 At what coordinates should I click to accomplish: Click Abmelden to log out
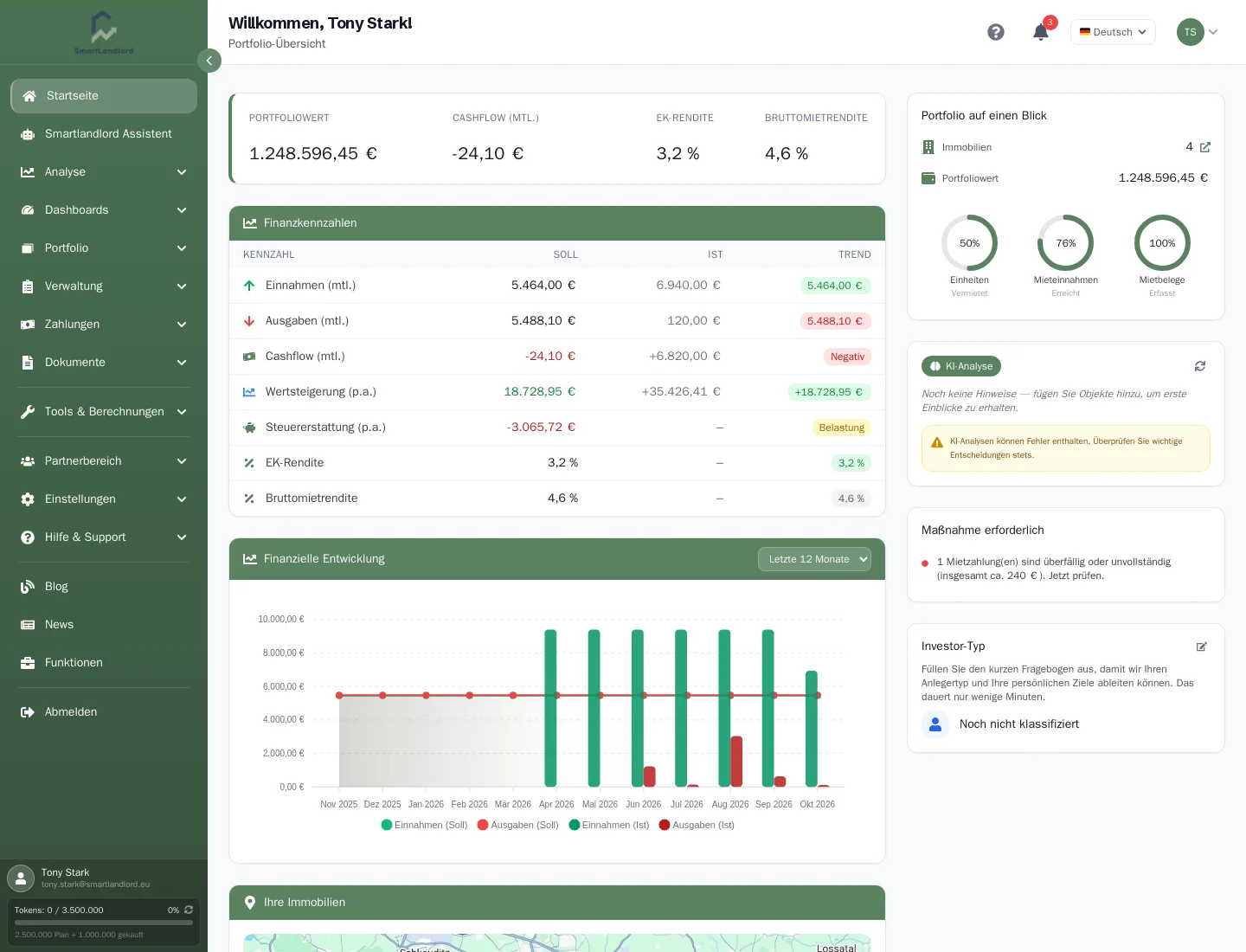pyautogui.click(x=104, y=712)
